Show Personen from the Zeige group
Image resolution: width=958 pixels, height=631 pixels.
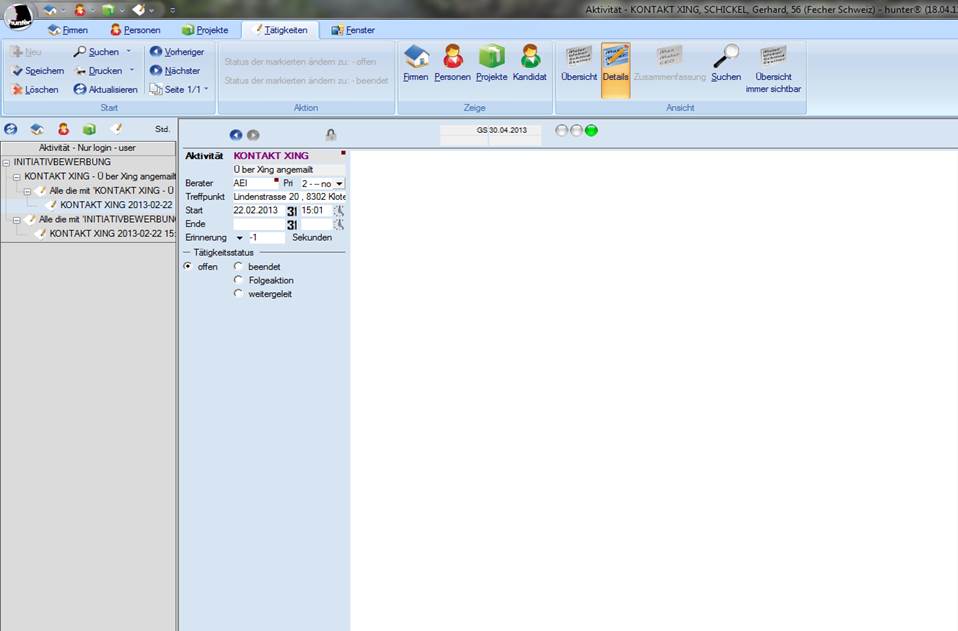pos(452,63)
